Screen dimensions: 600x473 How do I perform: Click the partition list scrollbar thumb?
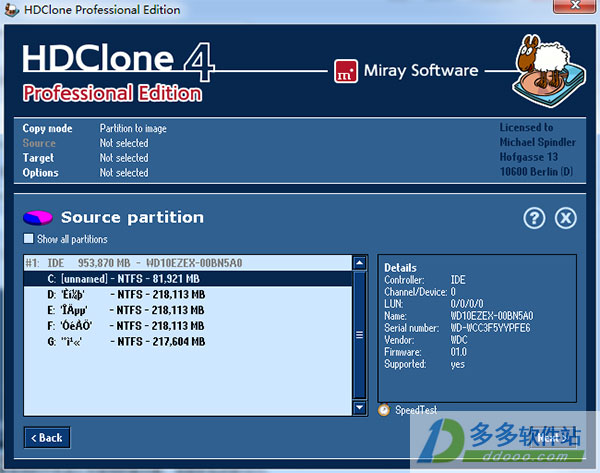pos(359,335)
